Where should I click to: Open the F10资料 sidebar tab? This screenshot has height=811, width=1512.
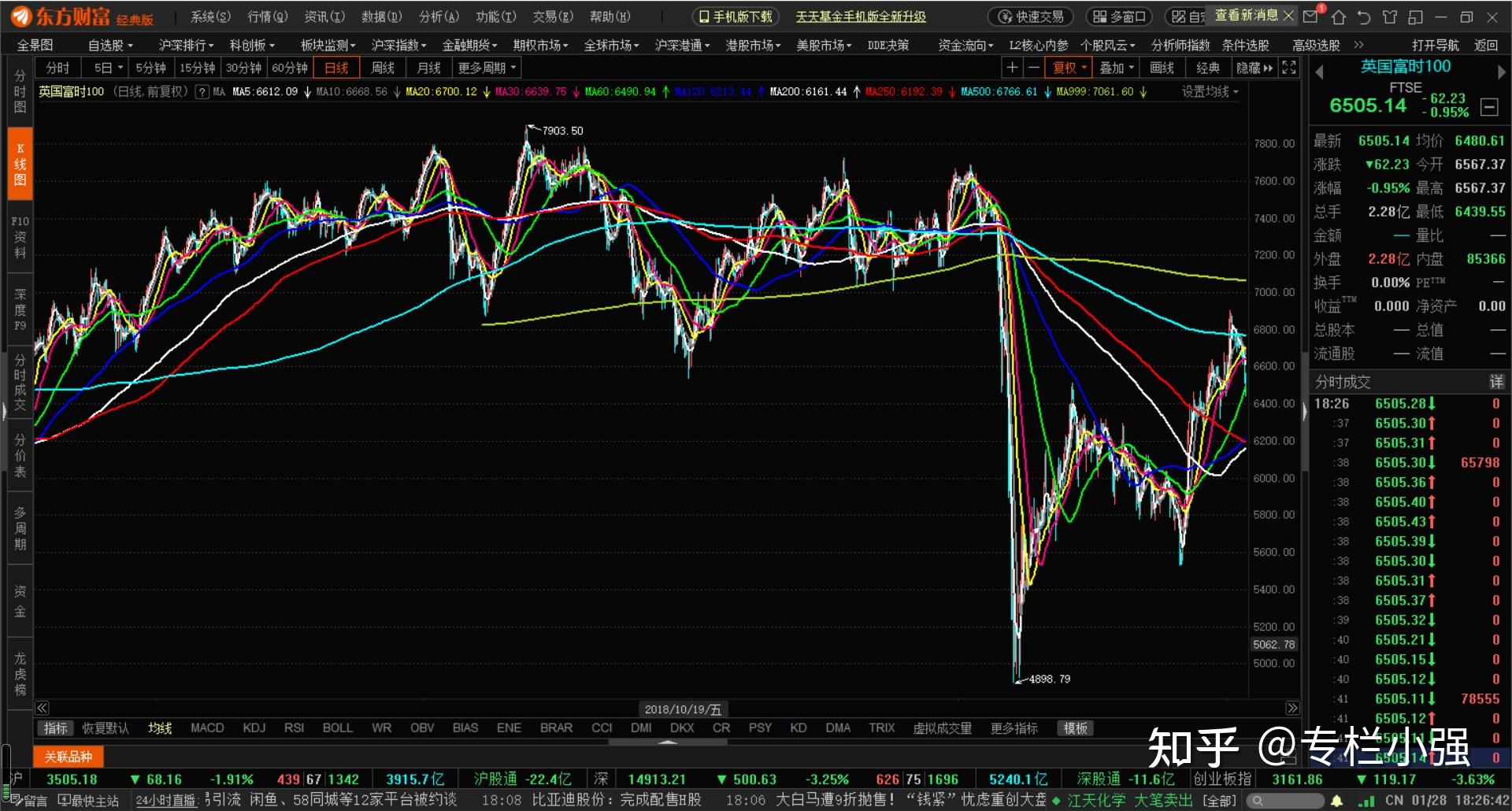coord(20,237)
